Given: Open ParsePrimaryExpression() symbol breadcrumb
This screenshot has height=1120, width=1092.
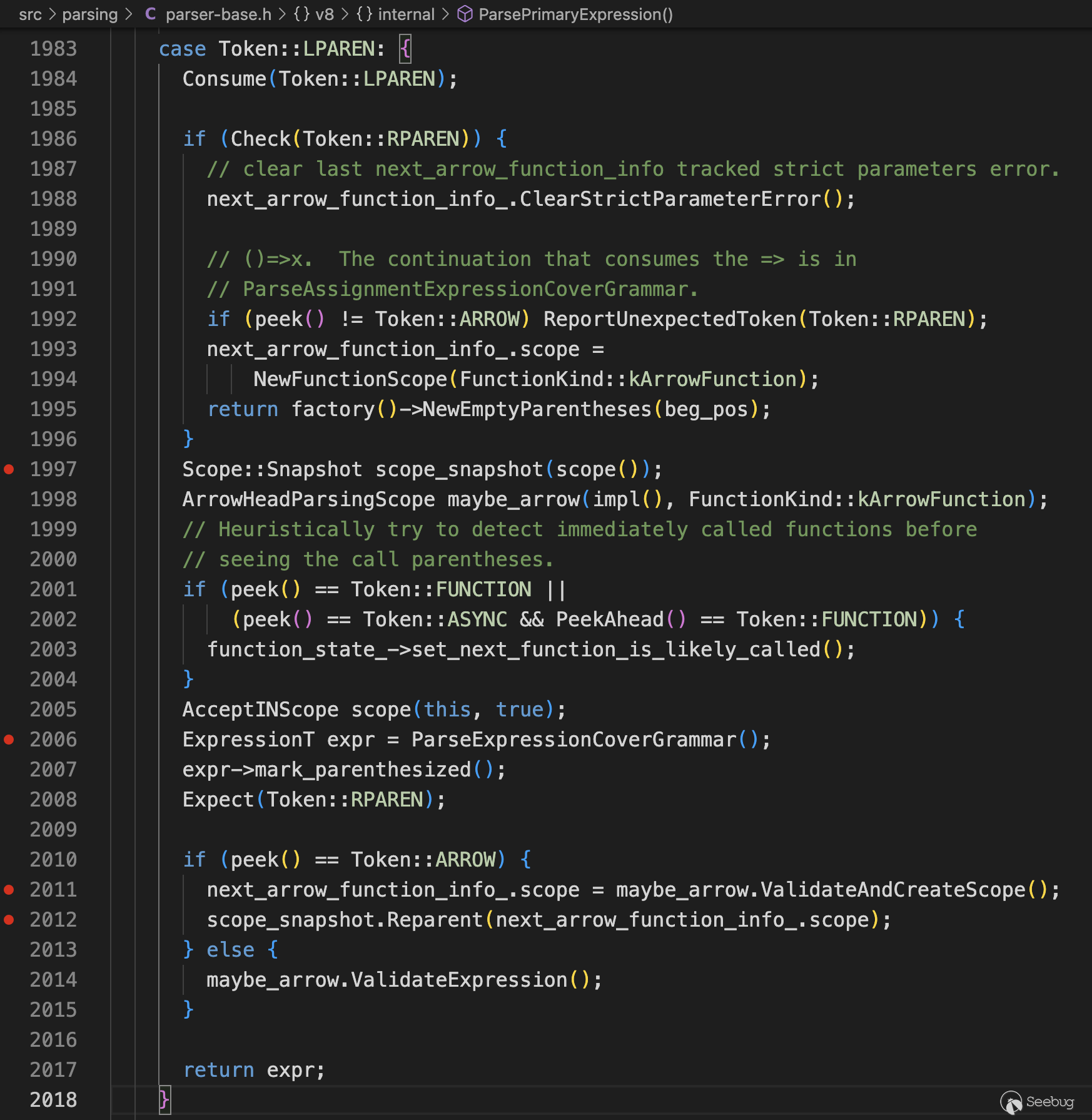Looking at the screenshot, I should tap(575, 14).
